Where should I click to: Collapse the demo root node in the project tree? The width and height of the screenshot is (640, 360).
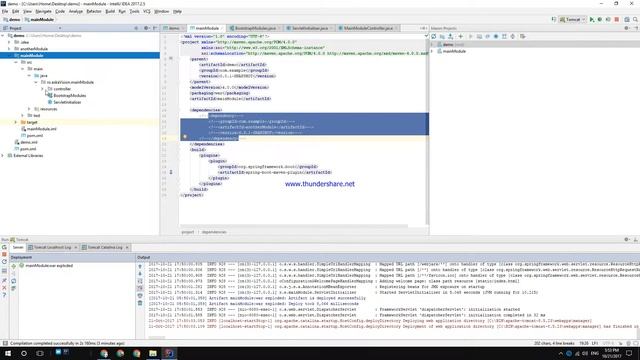pyautogui.click(x=3, y=36)
